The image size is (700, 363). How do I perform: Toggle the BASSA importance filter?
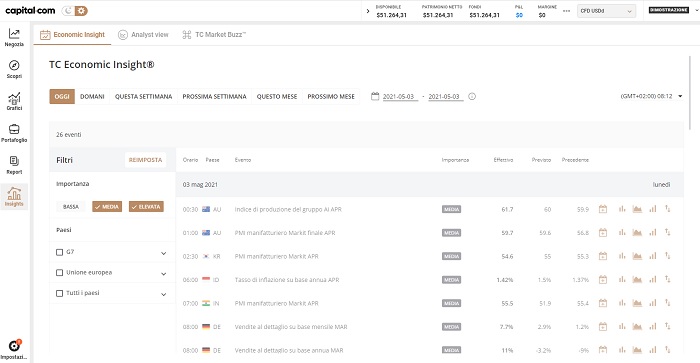pos(71,207)
